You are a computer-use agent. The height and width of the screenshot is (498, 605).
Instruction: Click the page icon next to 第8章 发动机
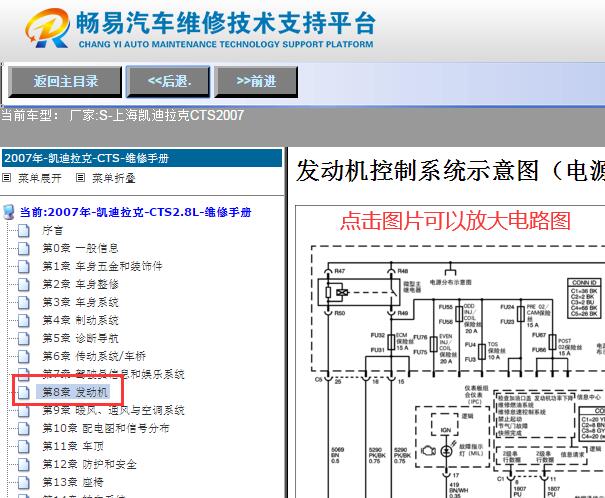pos(24,393)
